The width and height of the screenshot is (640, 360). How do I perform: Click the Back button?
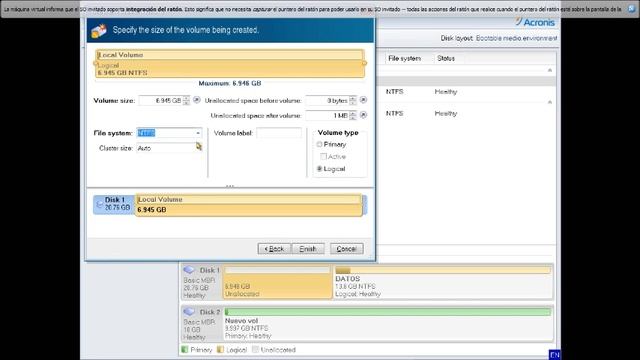click(x=274, y=249)
